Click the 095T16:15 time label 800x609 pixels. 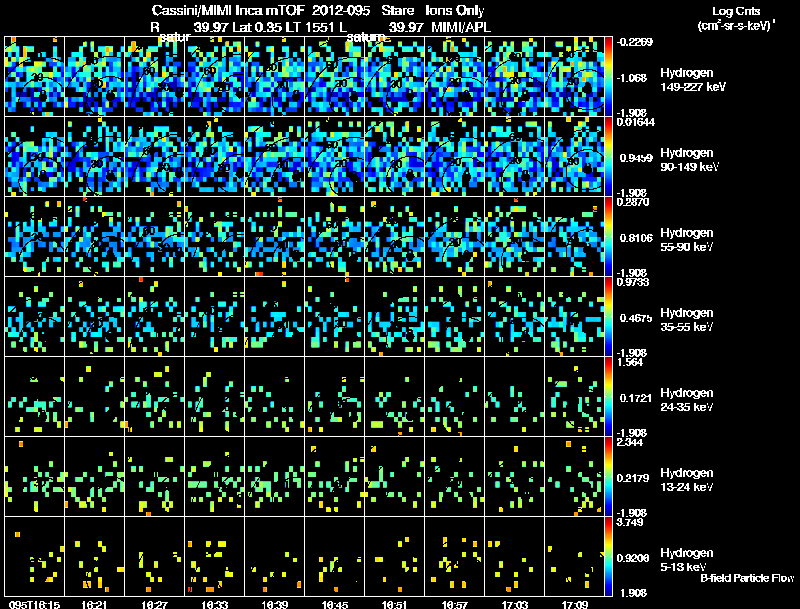coord(34,604)
